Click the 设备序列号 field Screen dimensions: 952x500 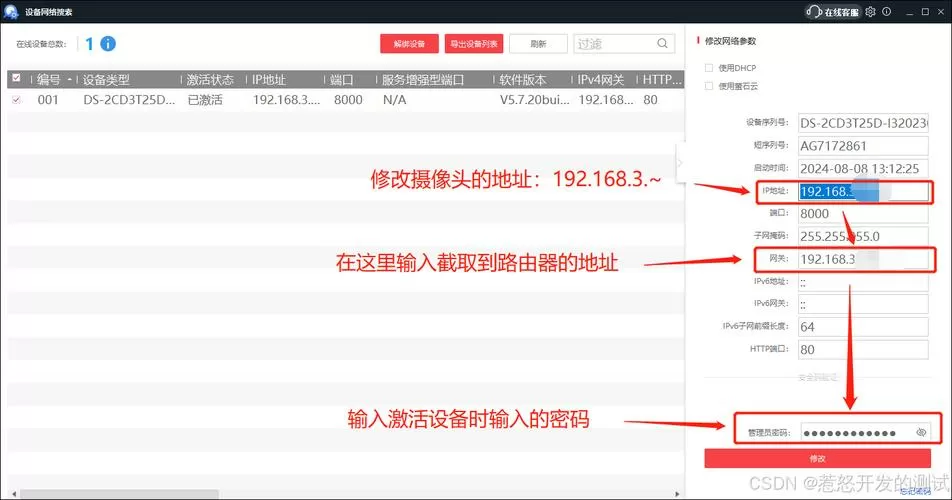tap(863, 123)
